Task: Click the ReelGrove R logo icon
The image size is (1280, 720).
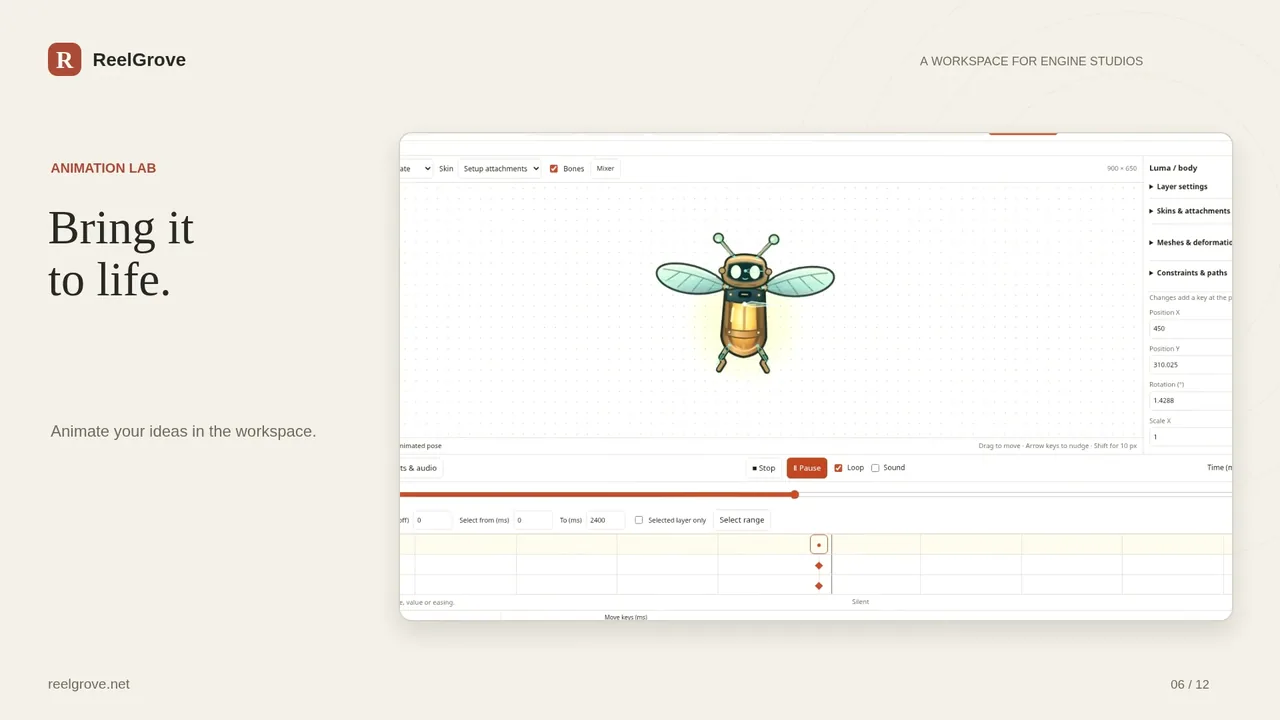Action: pyautogui.click(x=64, y=59)
